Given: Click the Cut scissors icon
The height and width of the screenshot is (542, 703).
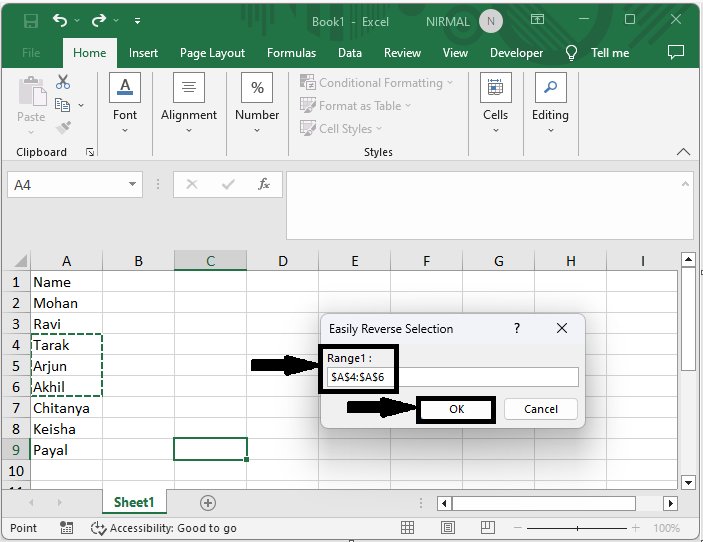Looking at the screenshot, I should pyautogui.click(x=63, y=82).
